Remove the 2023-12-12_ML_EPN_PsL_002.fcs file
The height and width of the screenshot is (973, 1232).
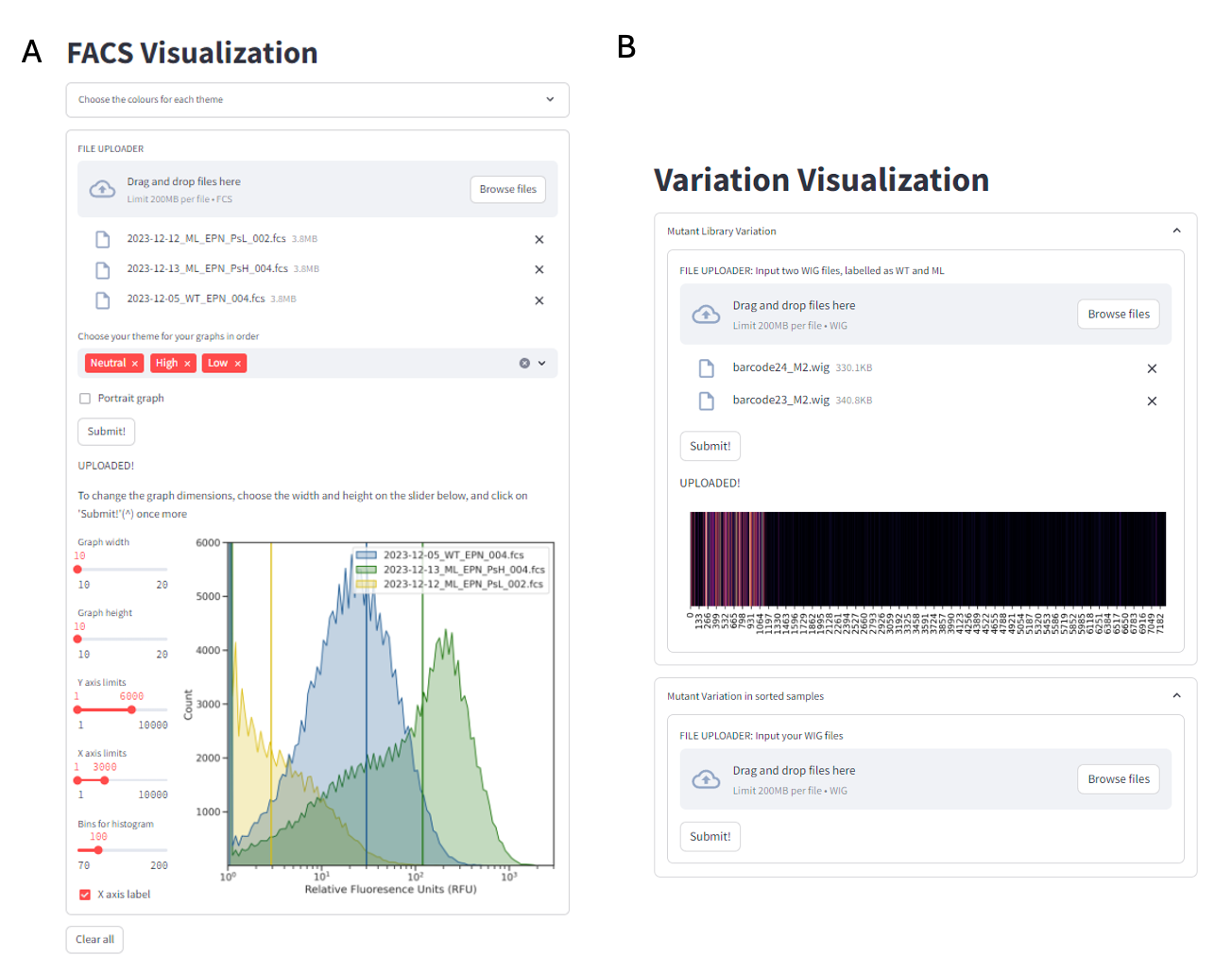pyautogui.click(x=539, y=240)
